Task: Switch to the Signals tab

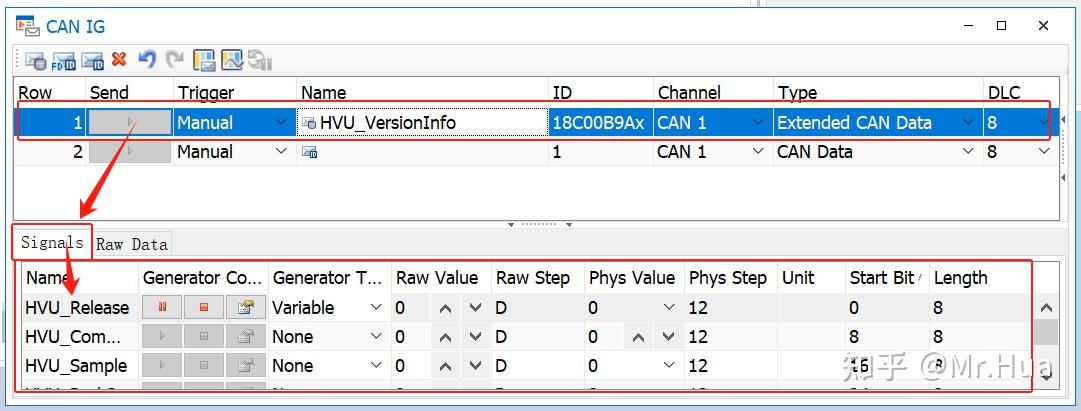Action: click(x=52, y=243)
